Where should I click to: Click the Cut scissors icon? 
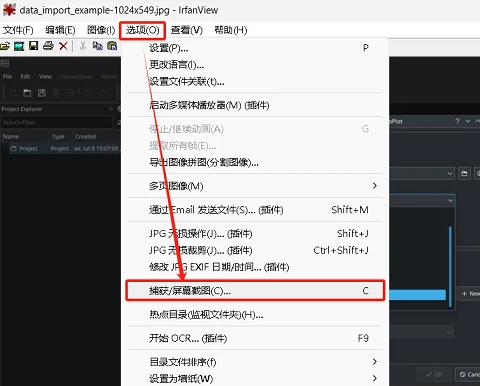83,46
